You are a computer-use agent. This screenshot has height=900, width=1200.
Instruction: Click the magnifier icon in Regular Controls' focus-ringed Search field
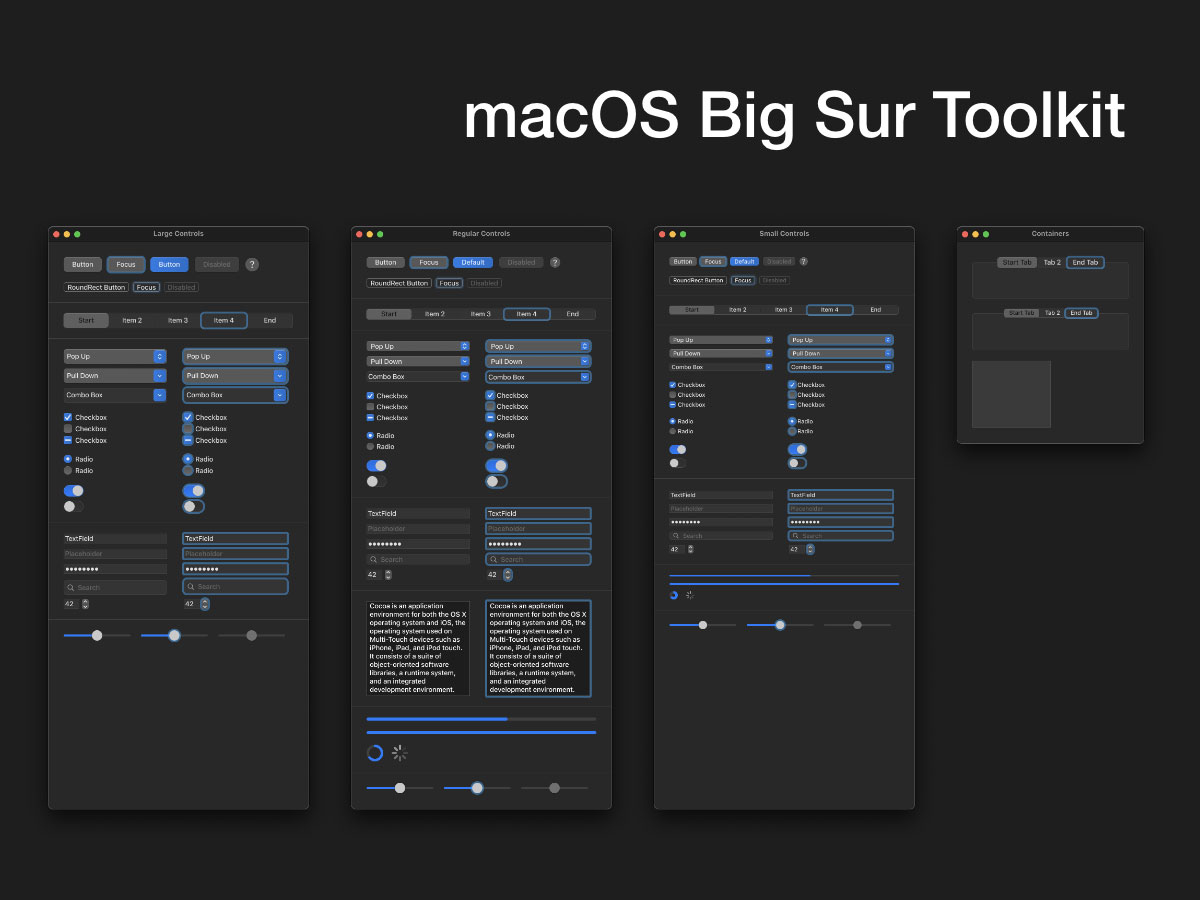tap(494, 559)
